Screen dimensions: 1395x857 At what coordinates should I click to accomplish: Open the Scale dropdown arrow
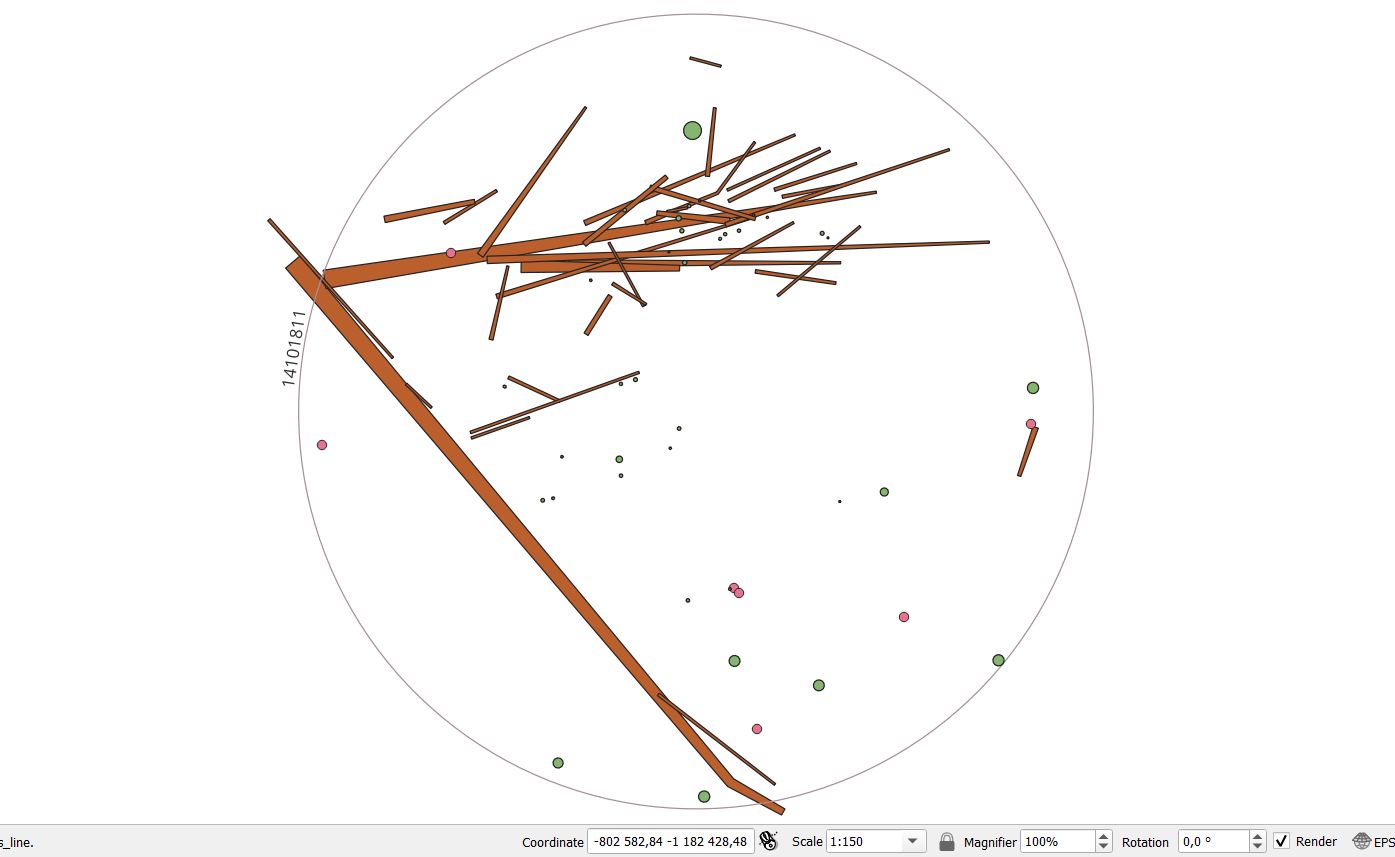pyautogui.click(x=912, y=841)
